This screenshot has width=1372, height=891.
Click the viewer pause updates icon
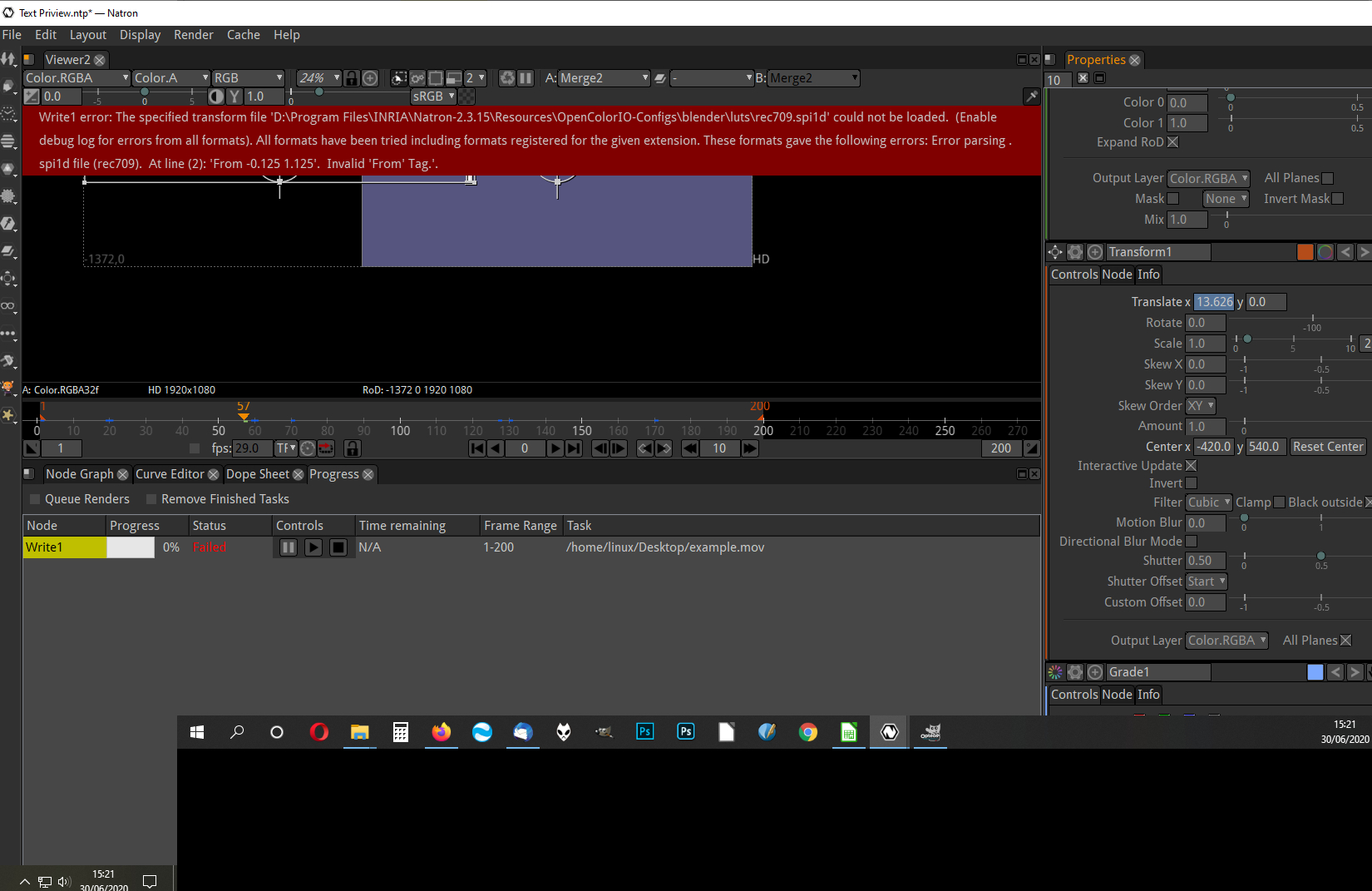point(526,78)
